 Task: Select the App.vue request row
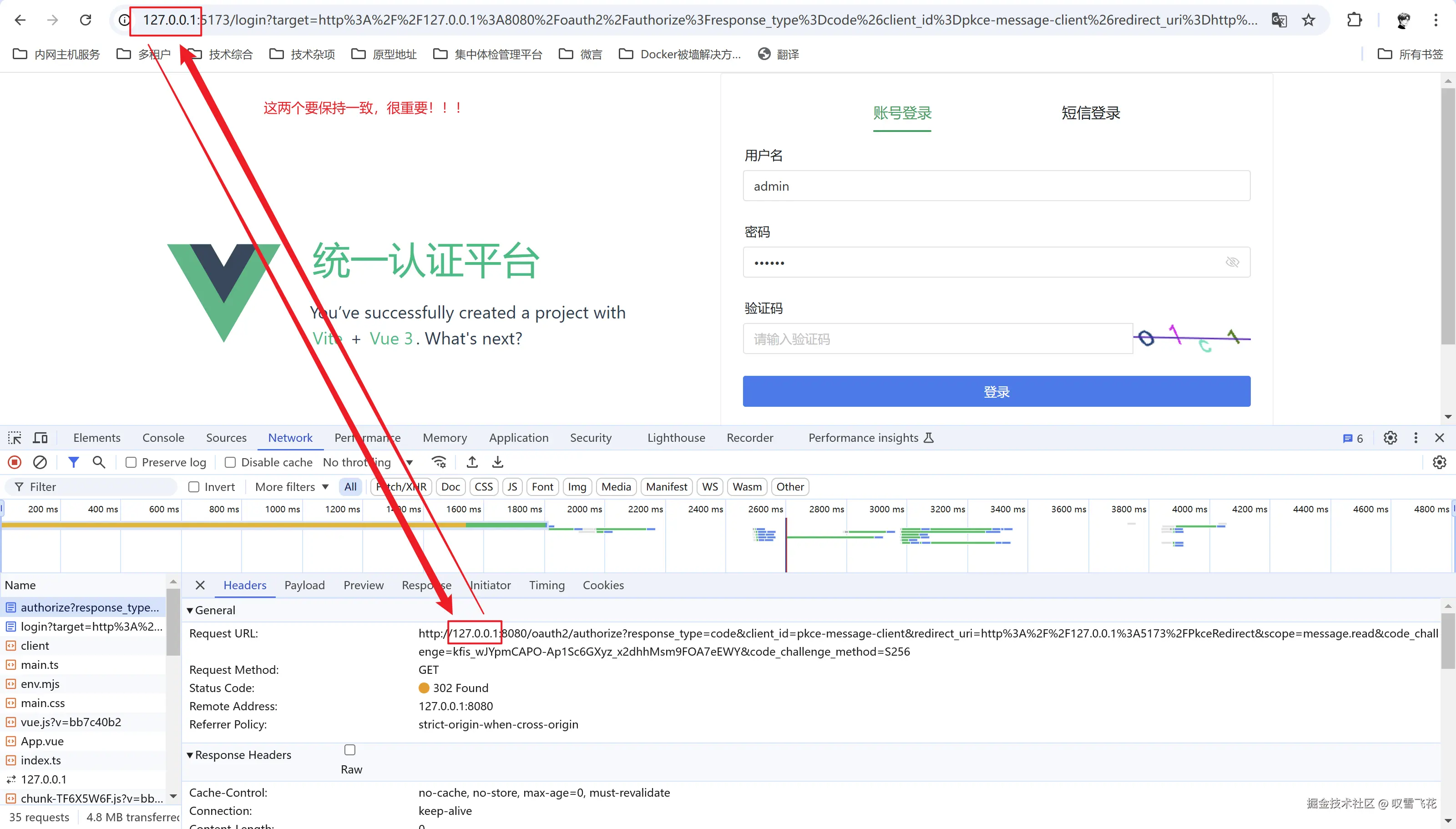point(83,741)
